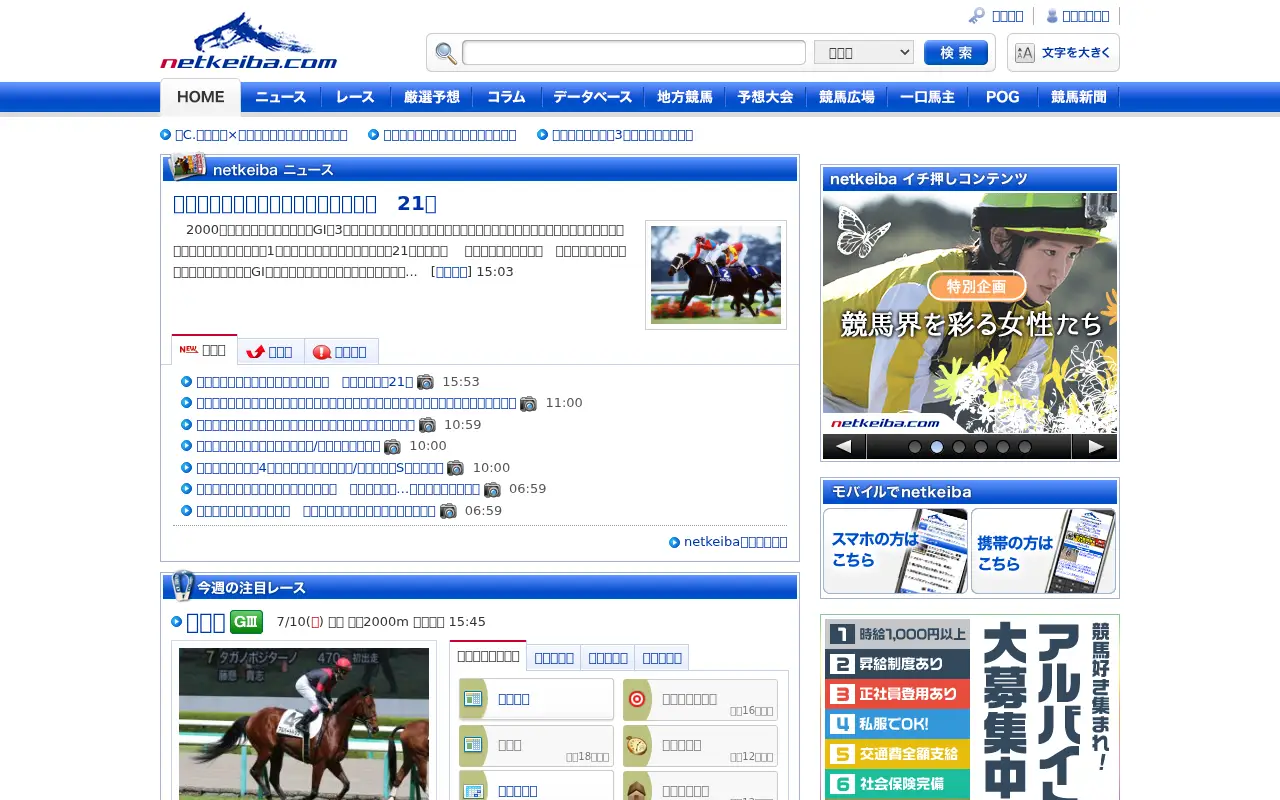
Task: Open the ニュース navigation tab
Action: (x=281, y=97)
